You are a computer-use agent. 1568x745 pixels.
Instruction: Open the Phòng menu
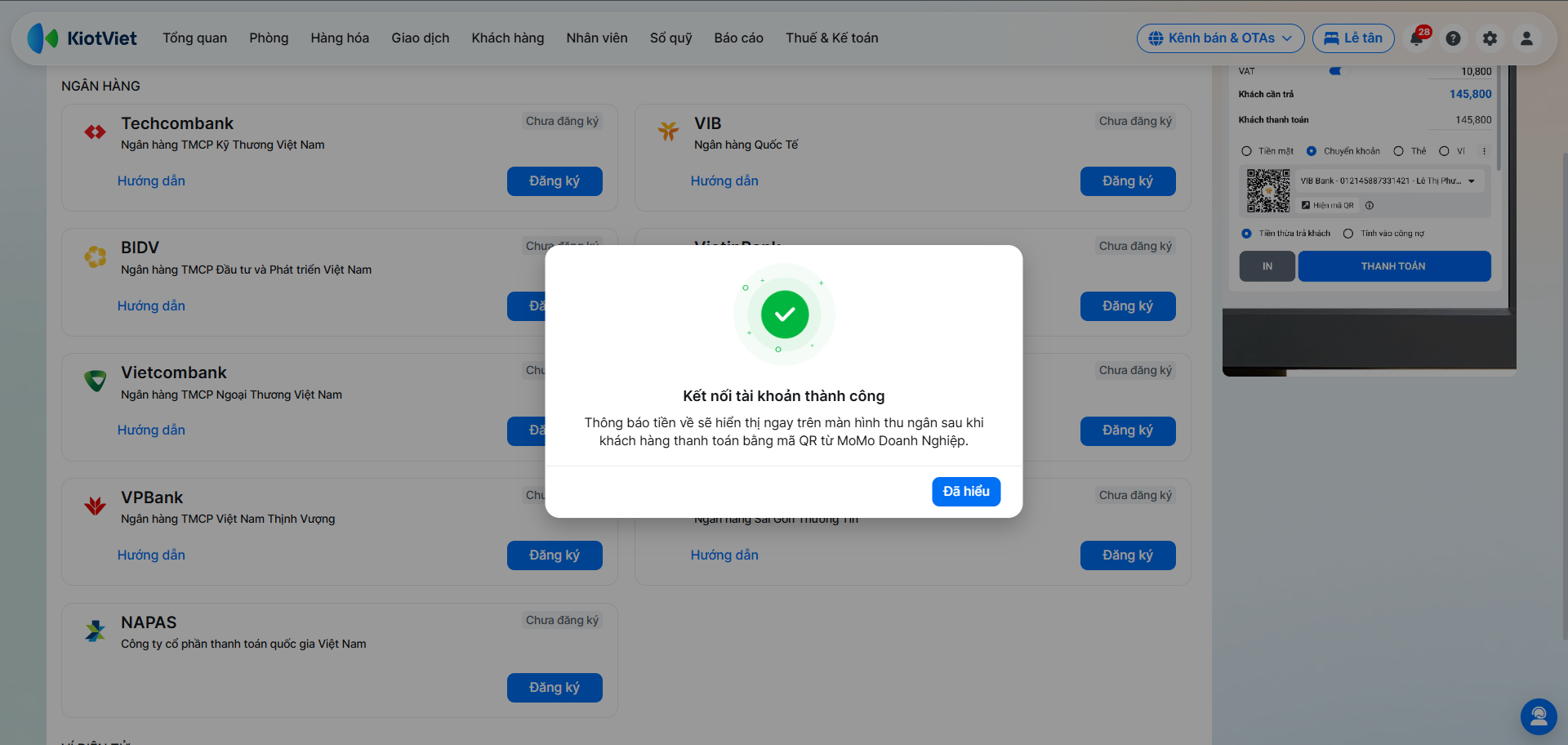pos(269,38)
